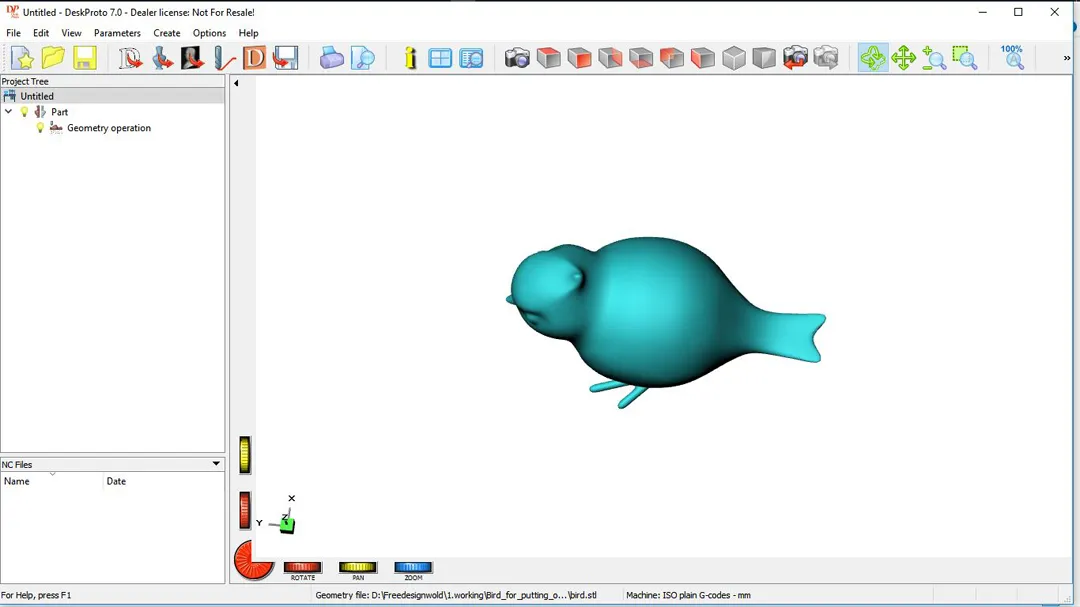
Task: Click the Open Project folder icon
Action: pos(53,58)
